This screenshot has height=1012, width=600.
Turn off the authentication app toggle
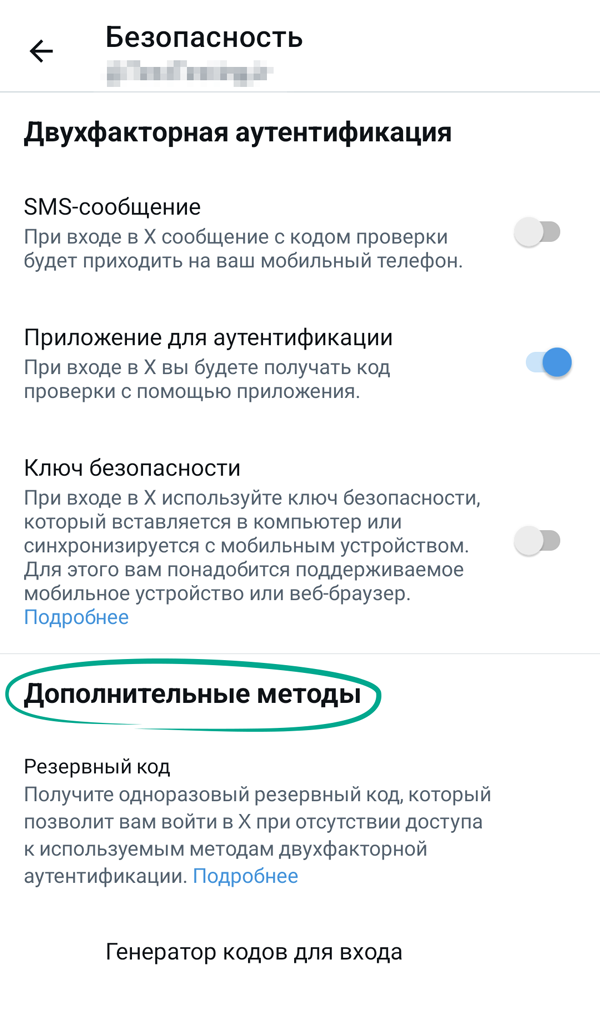[548, 362]
